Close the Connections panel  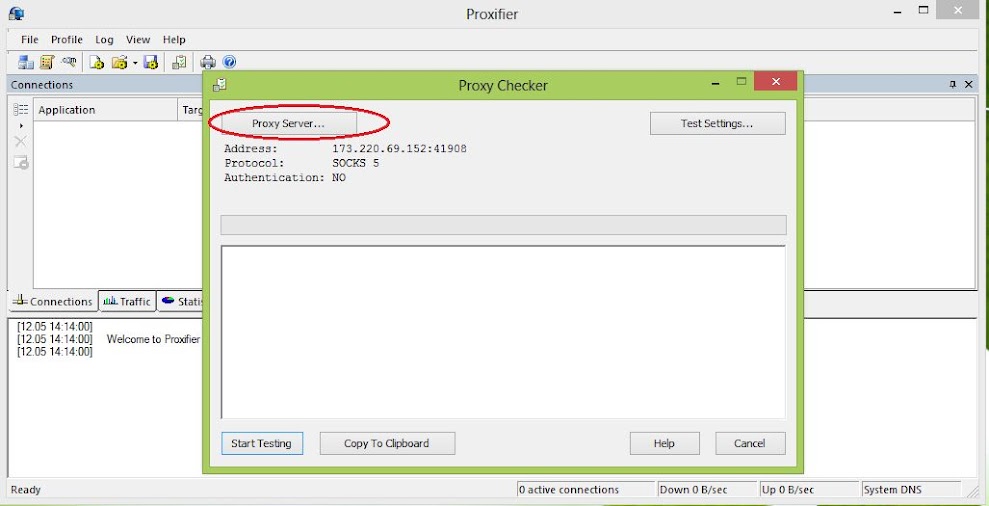[x=969, y=85]
